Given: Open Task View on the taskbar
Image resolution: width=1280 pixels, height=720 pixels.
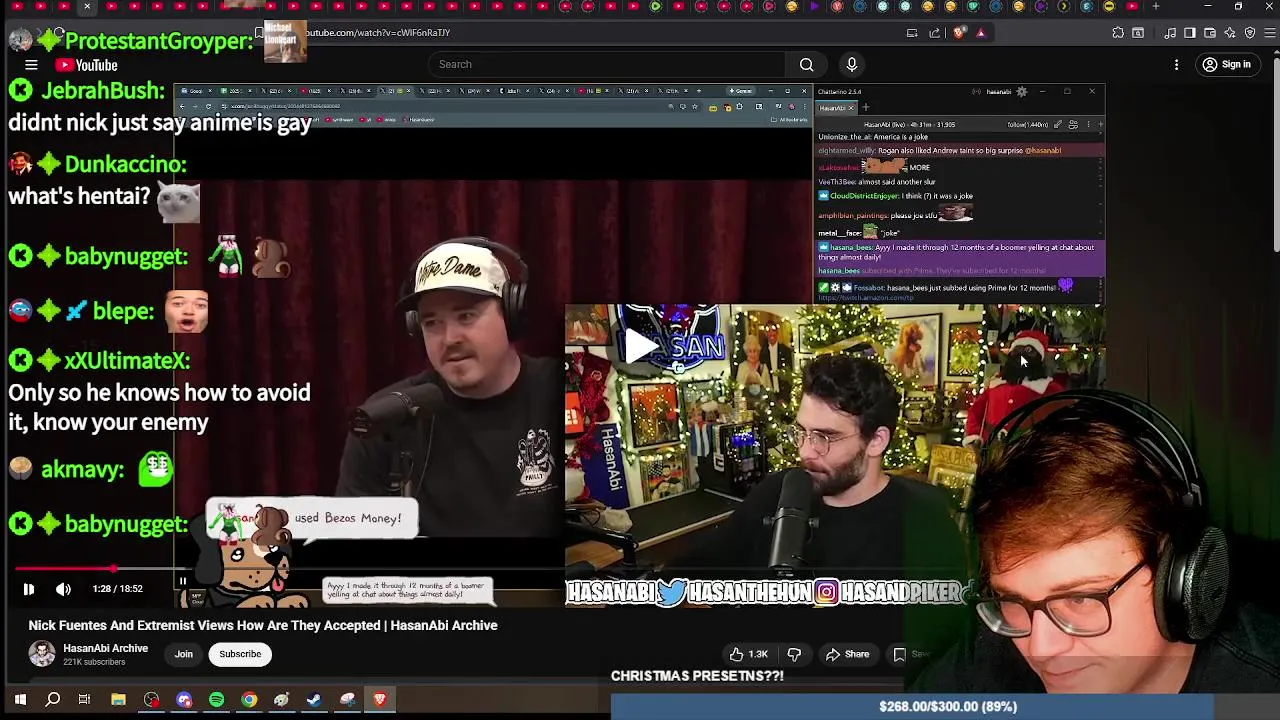Looking at the screenshot, I should click(84, 700).
